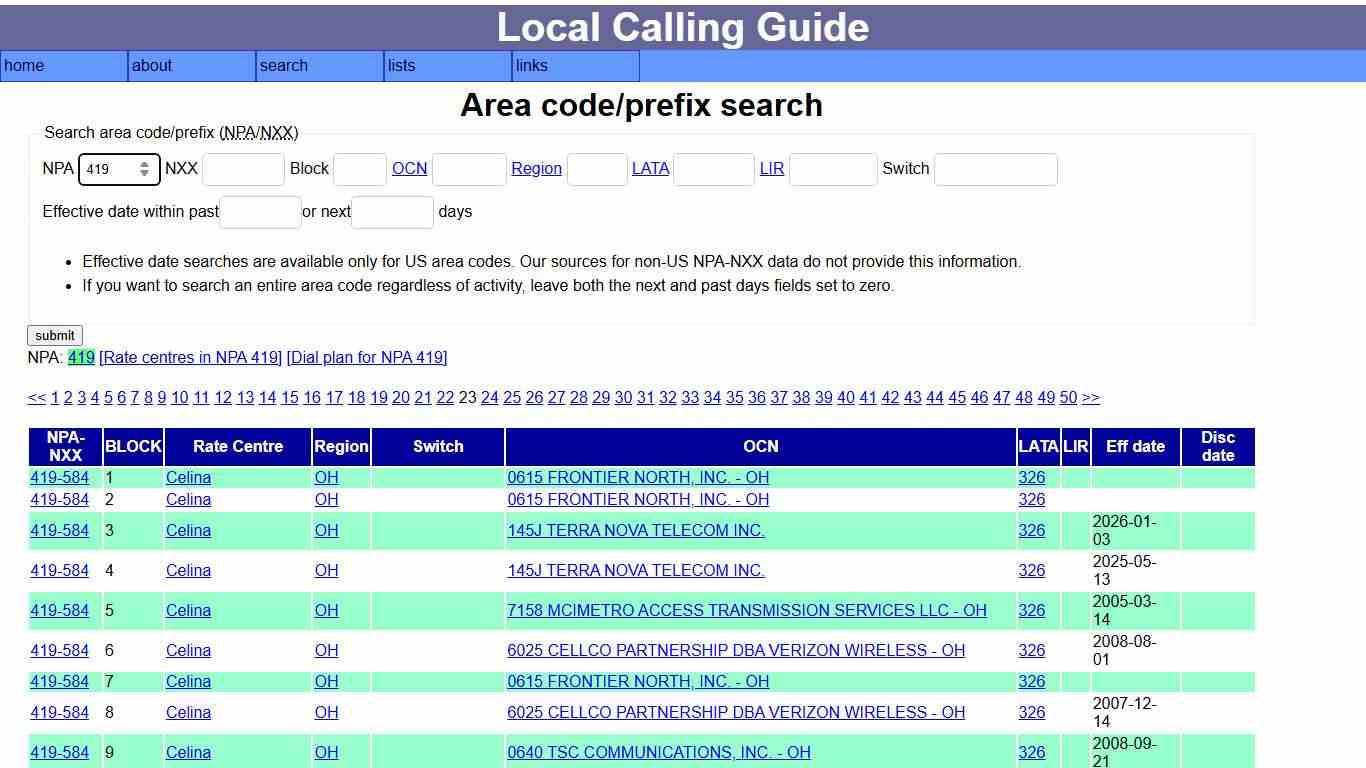The image size is (1366, 768).
Task: Go to results page 24
Action: click(489, 397)
